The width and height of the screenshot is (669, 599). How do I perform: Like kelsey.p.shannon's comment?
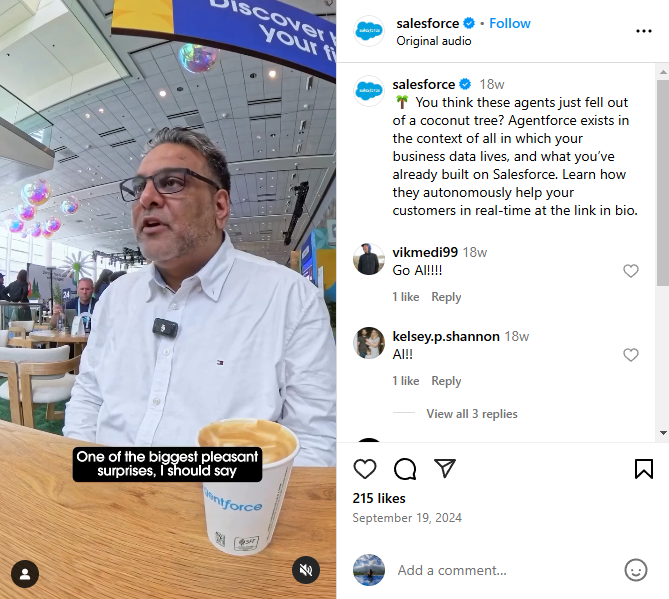[x=631, y=355]
